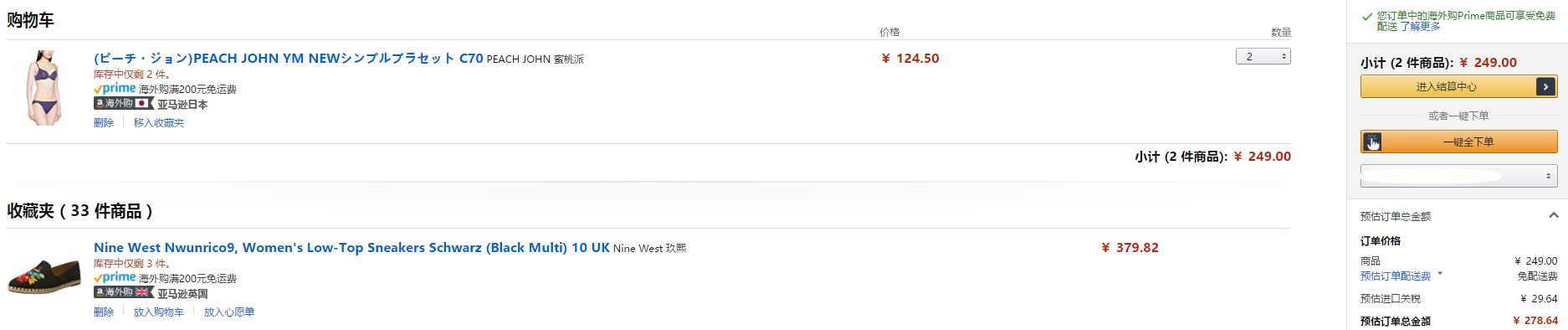Move PEACH JOHN item to favorites 移入收藏夹

[x=159, y=123]
